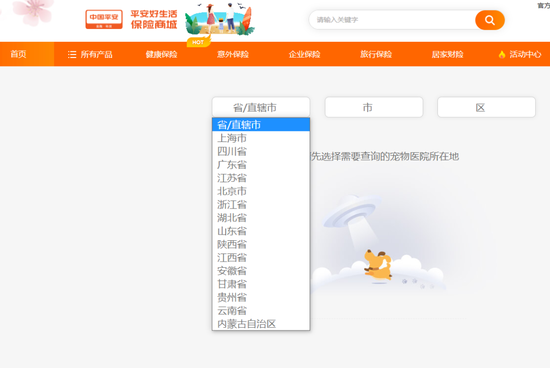This screenshot has height=368, width=550.
Task: Click the keyword search input field
Action: (392, 20)
